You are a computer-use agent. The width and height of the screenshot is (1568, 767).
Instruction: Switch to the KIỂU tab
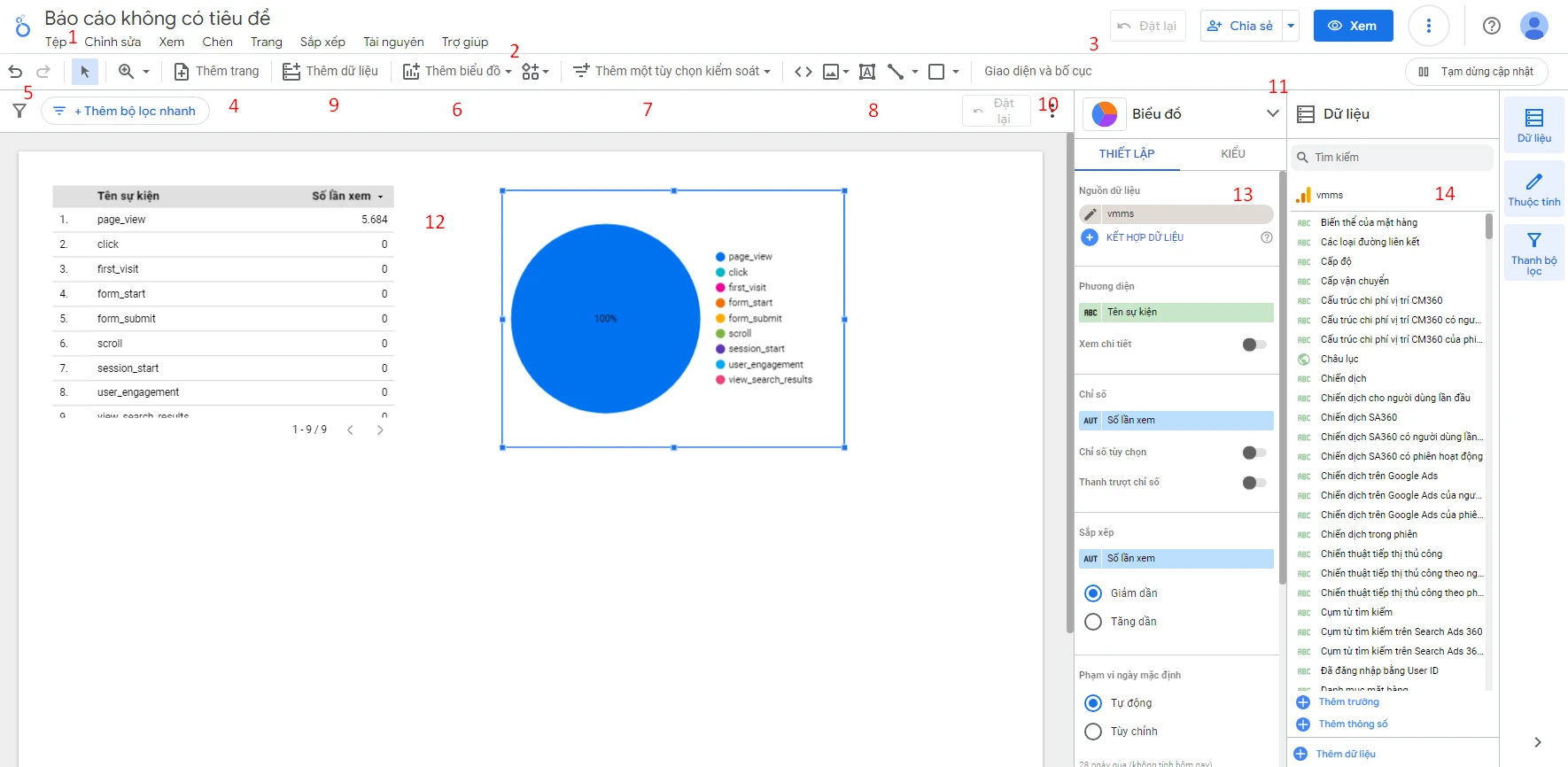(x=1232, y=154)
